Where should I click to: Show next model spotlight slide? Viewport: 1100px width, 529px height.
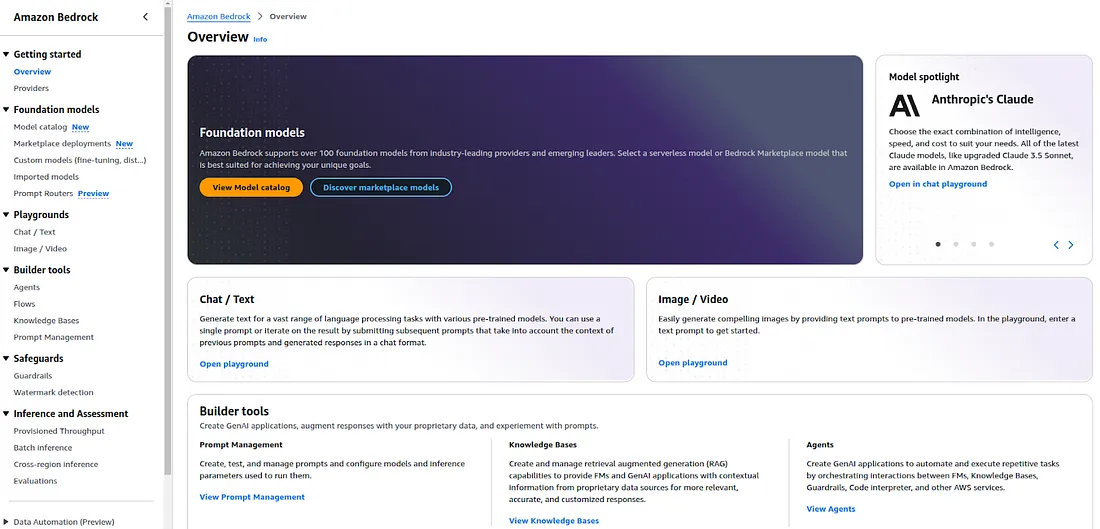[x=1071, y=245]
